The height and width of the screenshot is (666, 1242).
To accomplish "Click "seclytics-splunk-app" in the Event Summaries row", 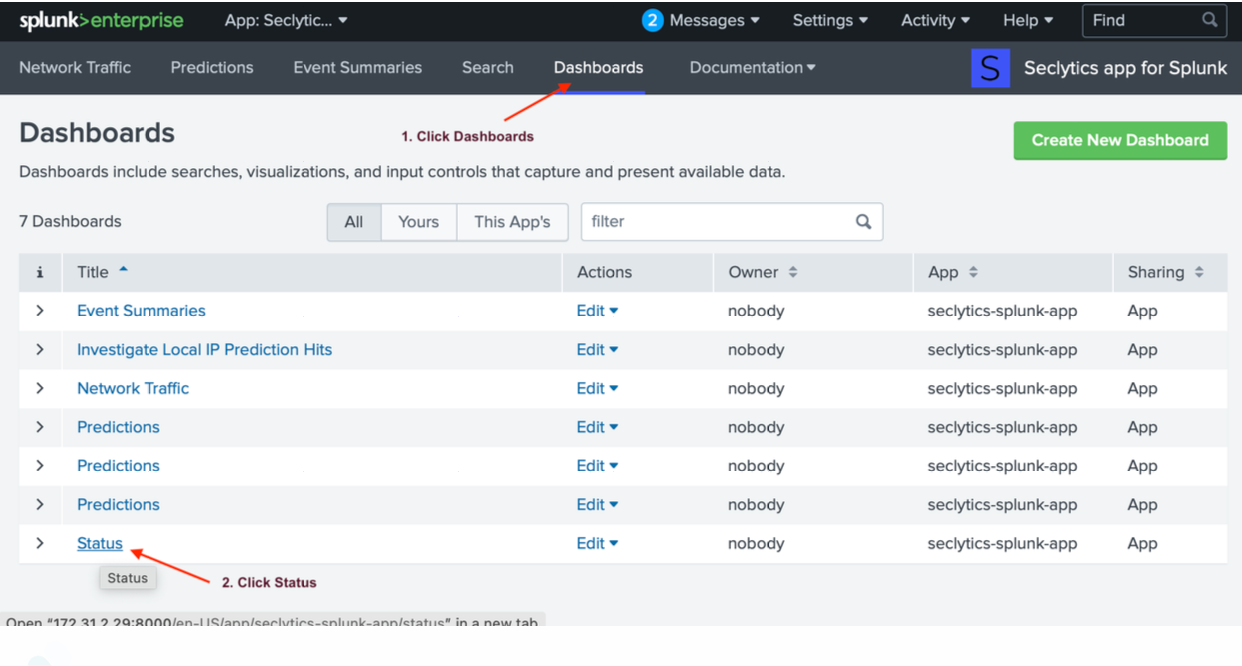I will click(1002, 311).
